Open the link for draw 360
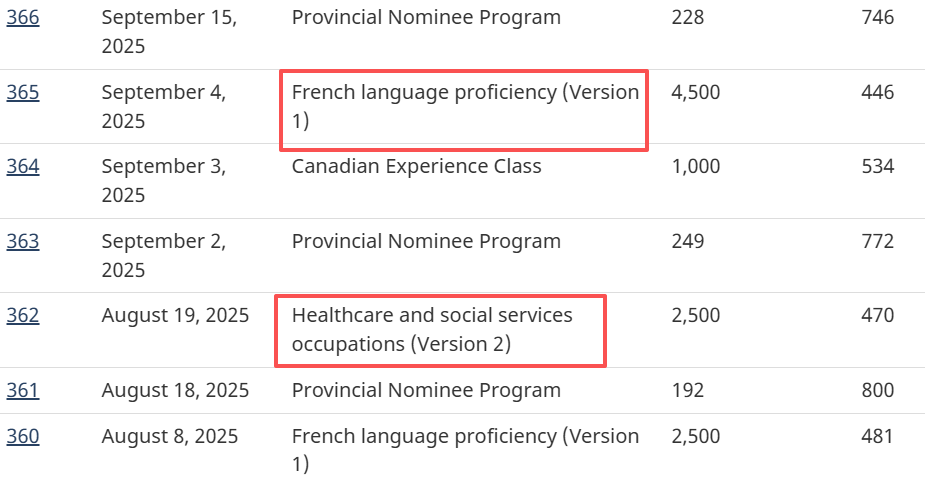 click(23, 436)
